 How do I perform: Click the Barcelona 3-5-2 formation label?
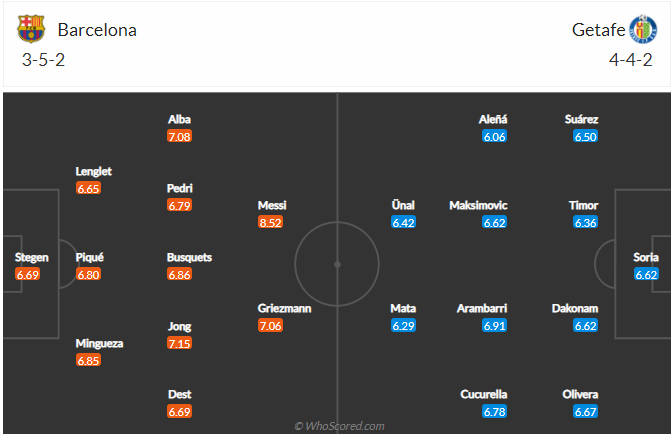click(43, 60)
